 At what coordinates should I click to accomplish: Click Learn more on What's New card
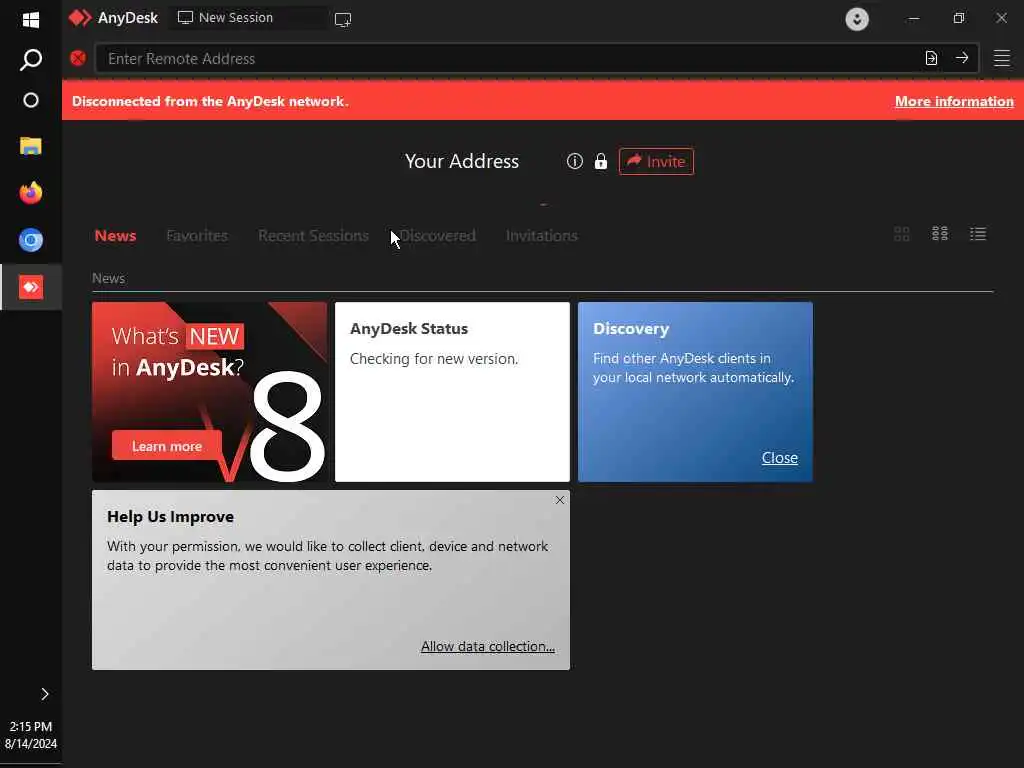point(167,446)
